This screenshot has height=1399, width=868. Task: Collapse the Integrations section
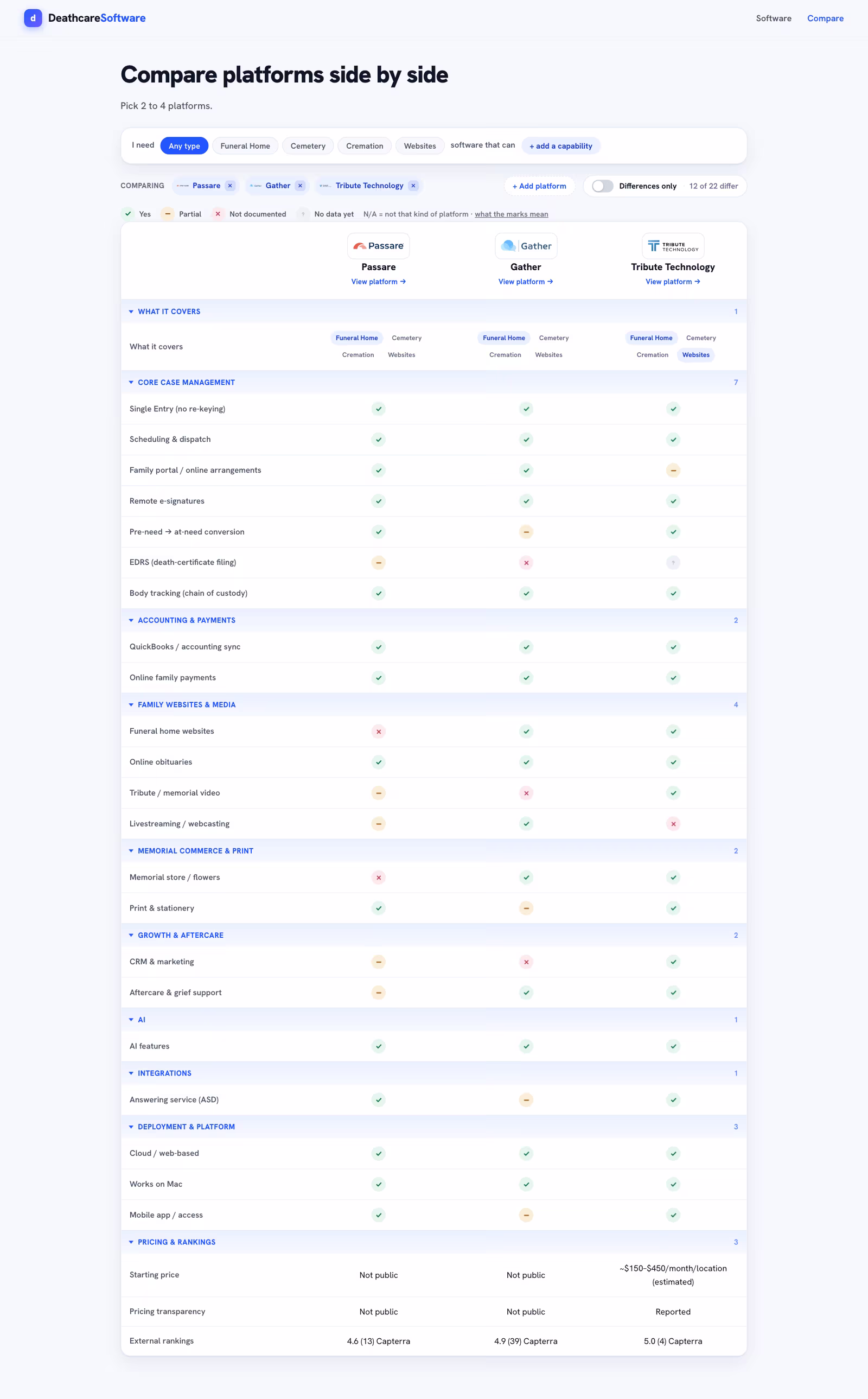coord(433,1073)
